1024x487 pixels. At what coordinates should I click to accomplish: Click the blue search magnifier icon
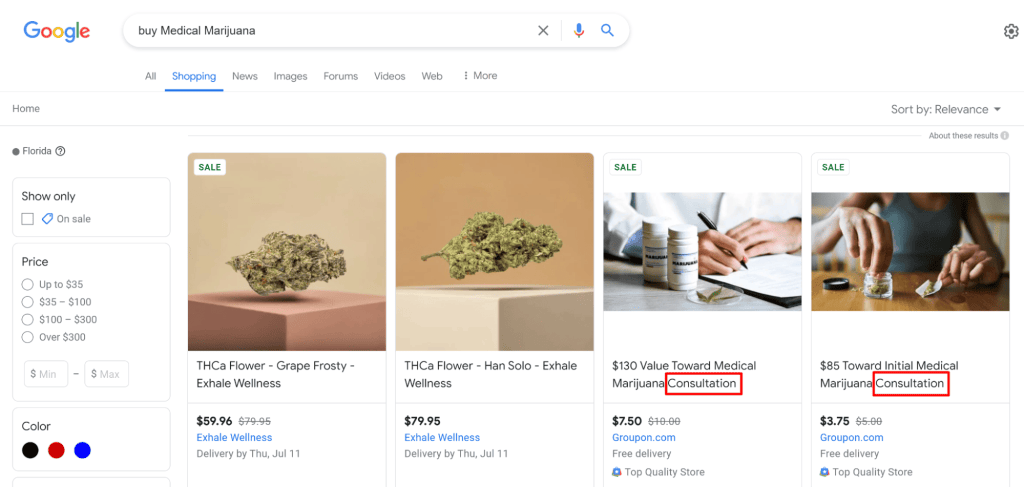pos(607,31)
